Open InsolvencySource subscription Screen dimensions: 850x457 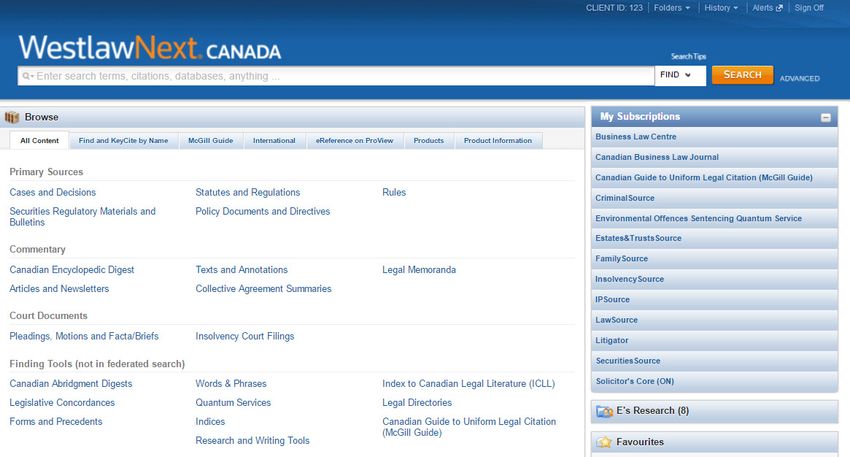pyautogui.click(x=629, y=279)
